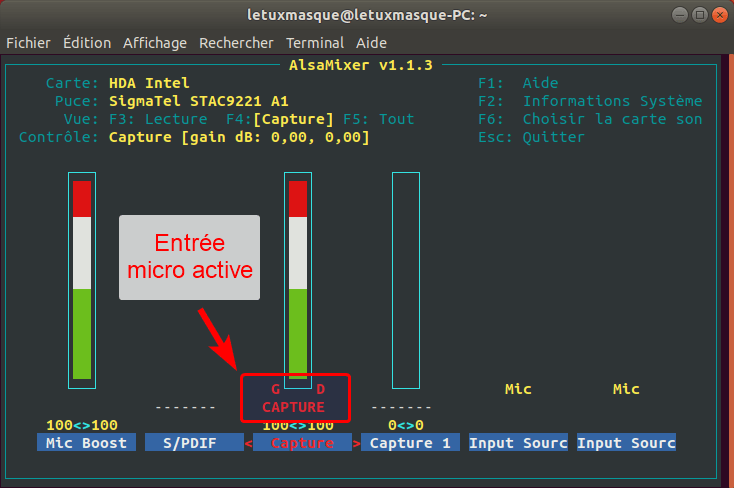Click the empty Capture 1 level bar
This screenshot has width=734, height=488.
[406, 280]
